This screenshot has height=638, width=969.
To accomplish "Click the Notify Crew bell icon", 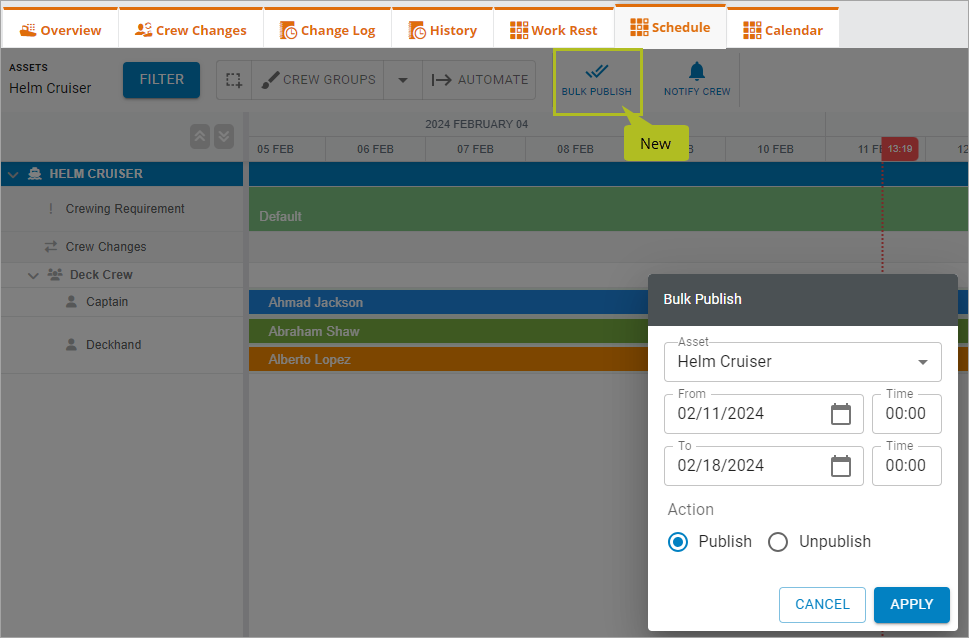I will click(x=697, y=71).
